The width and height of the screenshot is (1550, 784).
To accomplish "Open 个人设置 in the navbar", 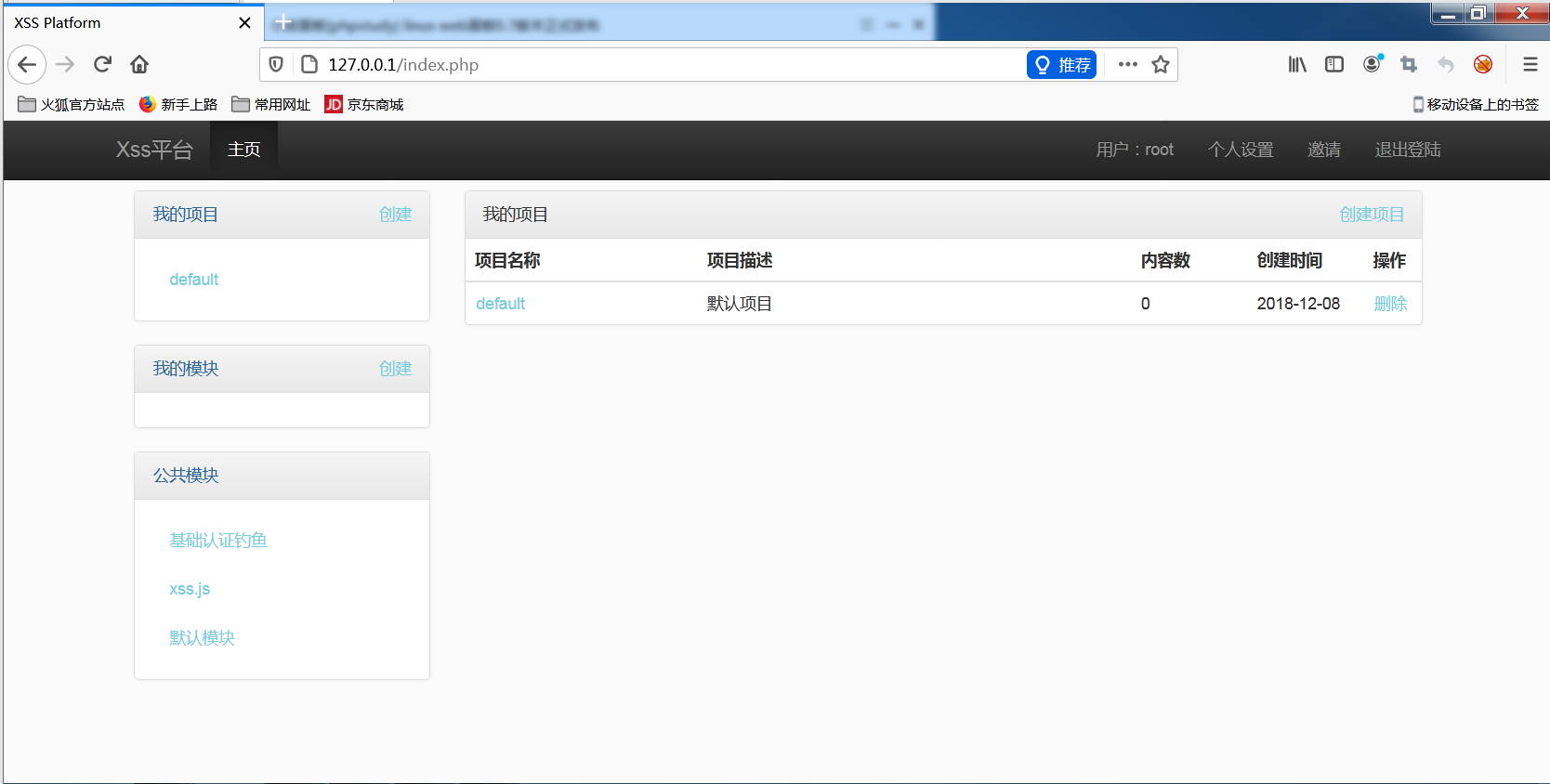I will point(1241,150).
